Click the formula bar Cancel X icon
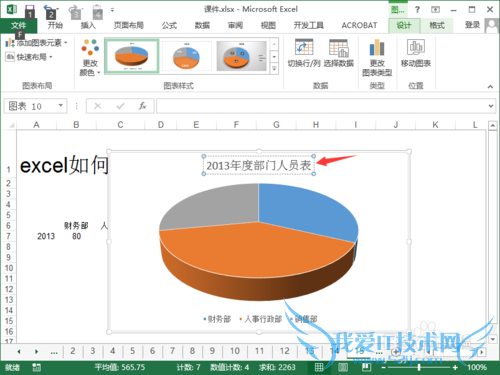 [x=98, y=106]
